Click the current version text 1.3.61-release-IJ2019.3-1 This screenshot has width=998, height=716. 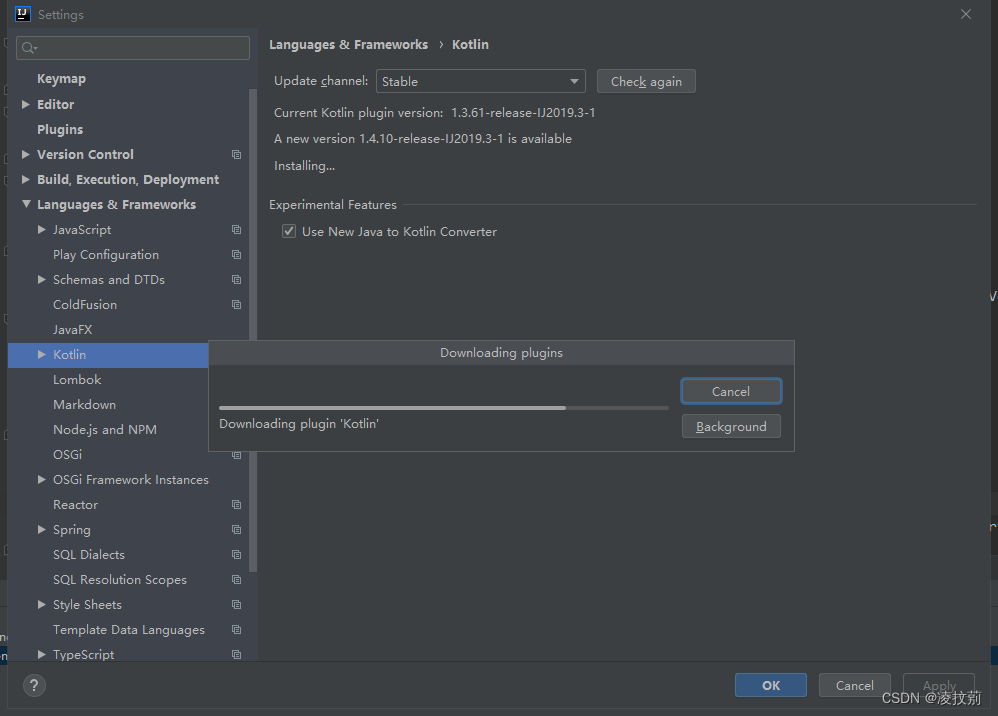(523, 113)
